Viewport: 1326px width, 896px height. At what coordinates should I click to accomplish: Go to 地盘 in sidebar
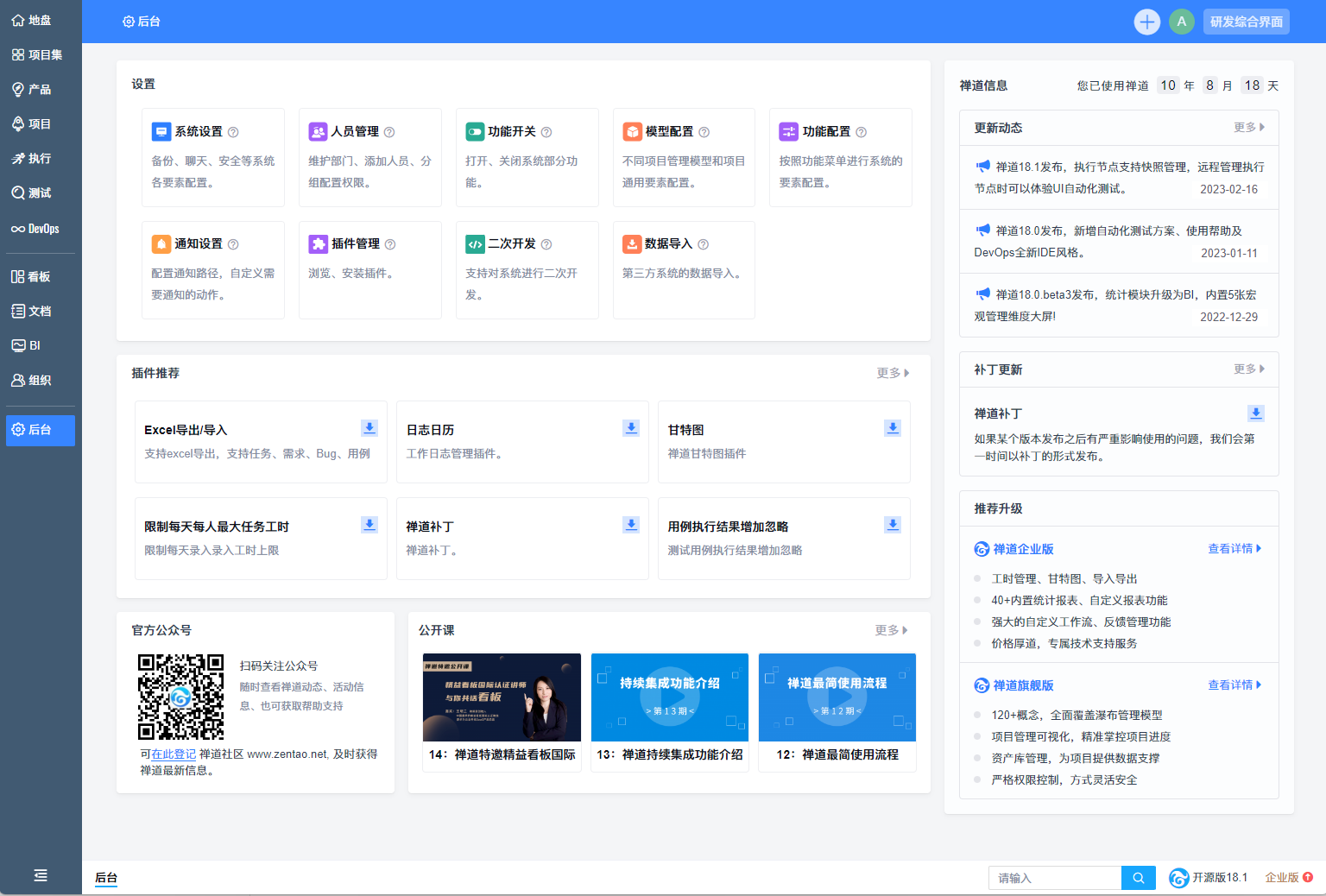coord(41,20)
